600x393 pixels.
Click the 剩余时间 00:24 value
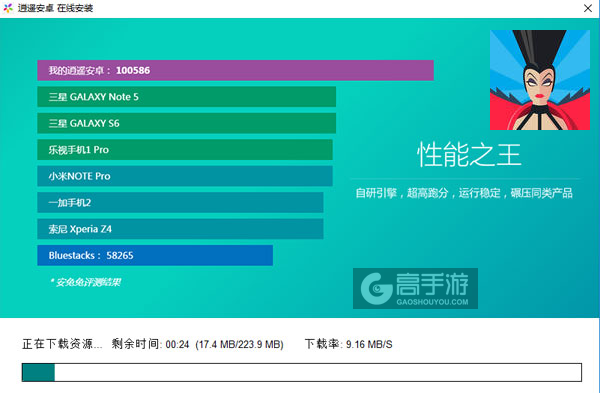(x=150, y=344)
